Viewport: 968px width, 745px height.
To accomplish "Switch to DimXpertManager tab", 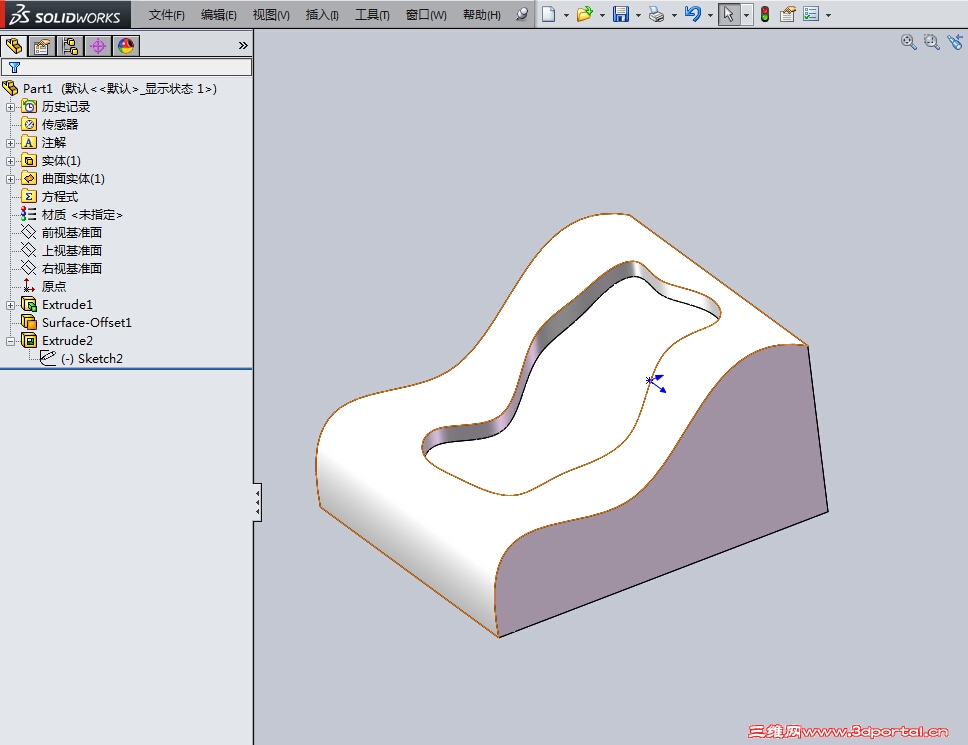I will tap(98, 46).
